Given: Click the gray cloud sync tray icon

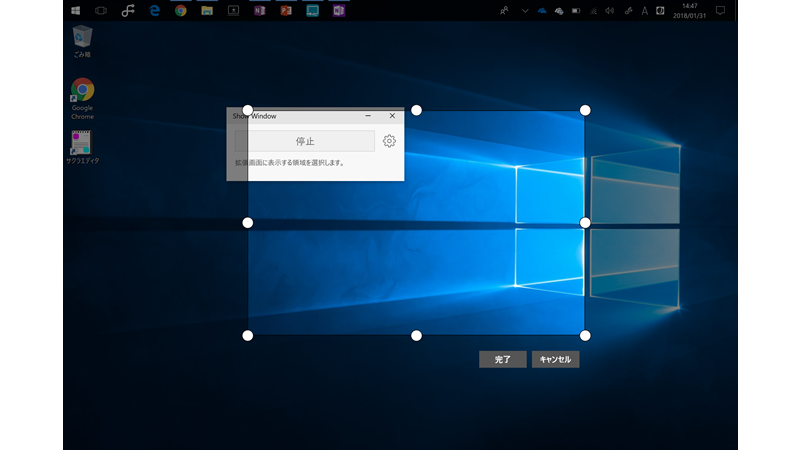Looking at the screenshot, I should (x=559, y=11).
